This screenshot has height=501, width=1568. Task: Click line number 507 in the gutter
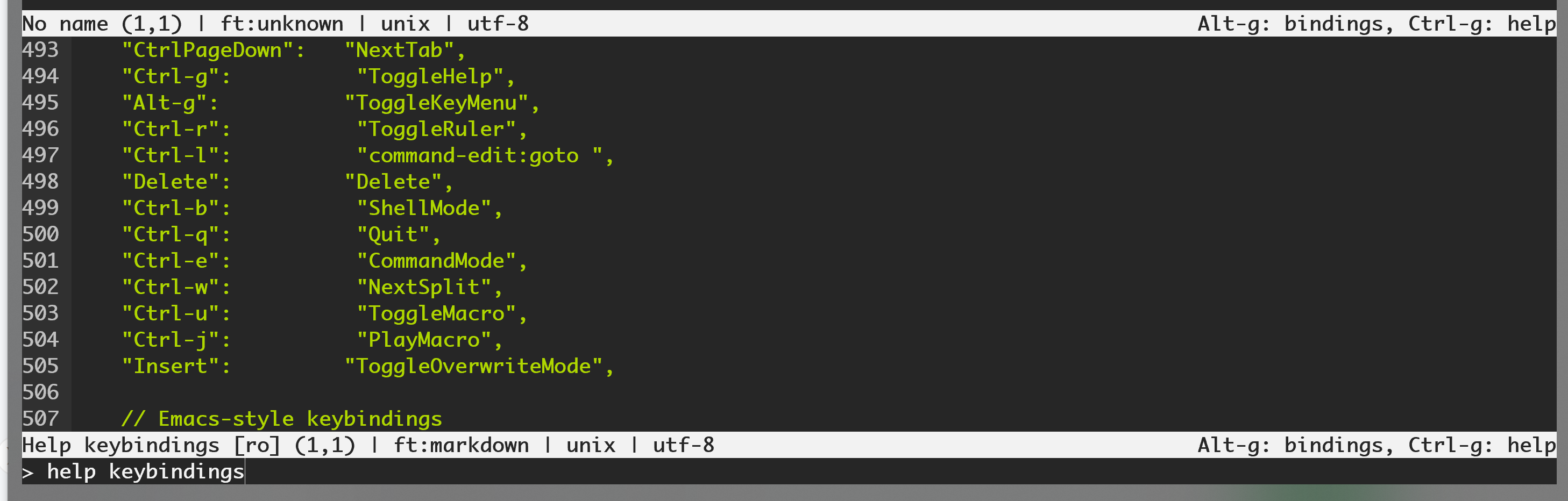click(x=40, y=418)
